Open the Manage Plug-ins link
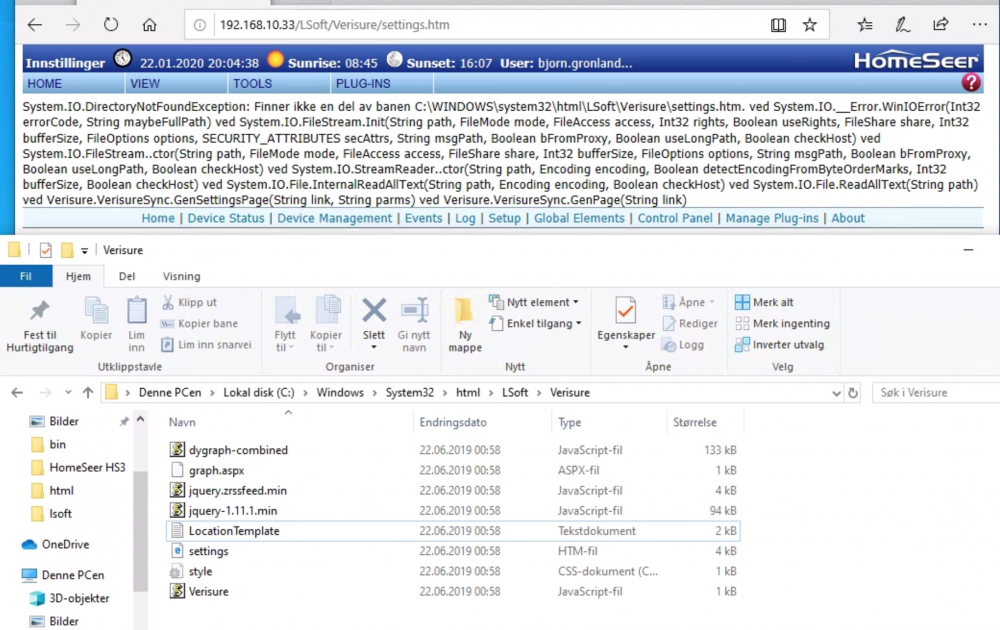The height and width of the screenshot is (630, 1000). click(771, 218)
